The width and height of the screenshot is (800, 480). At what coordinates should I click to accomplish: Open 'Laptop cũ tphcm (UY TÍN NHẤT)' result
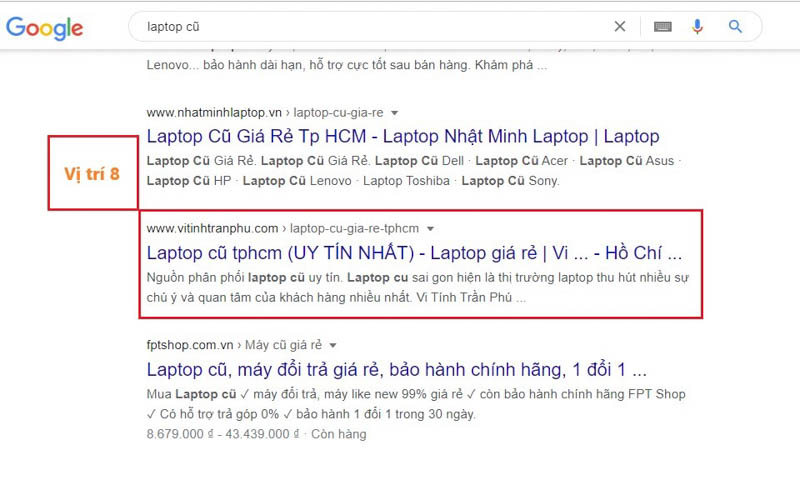click(414, 253)
